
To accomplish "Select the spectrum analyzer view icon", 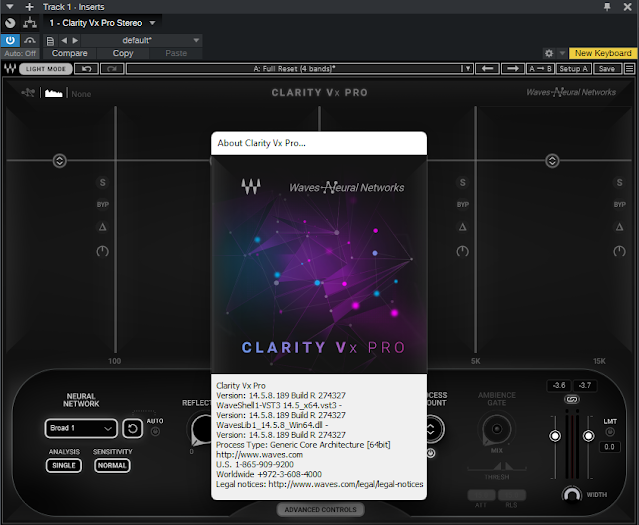I will (53, 93).
